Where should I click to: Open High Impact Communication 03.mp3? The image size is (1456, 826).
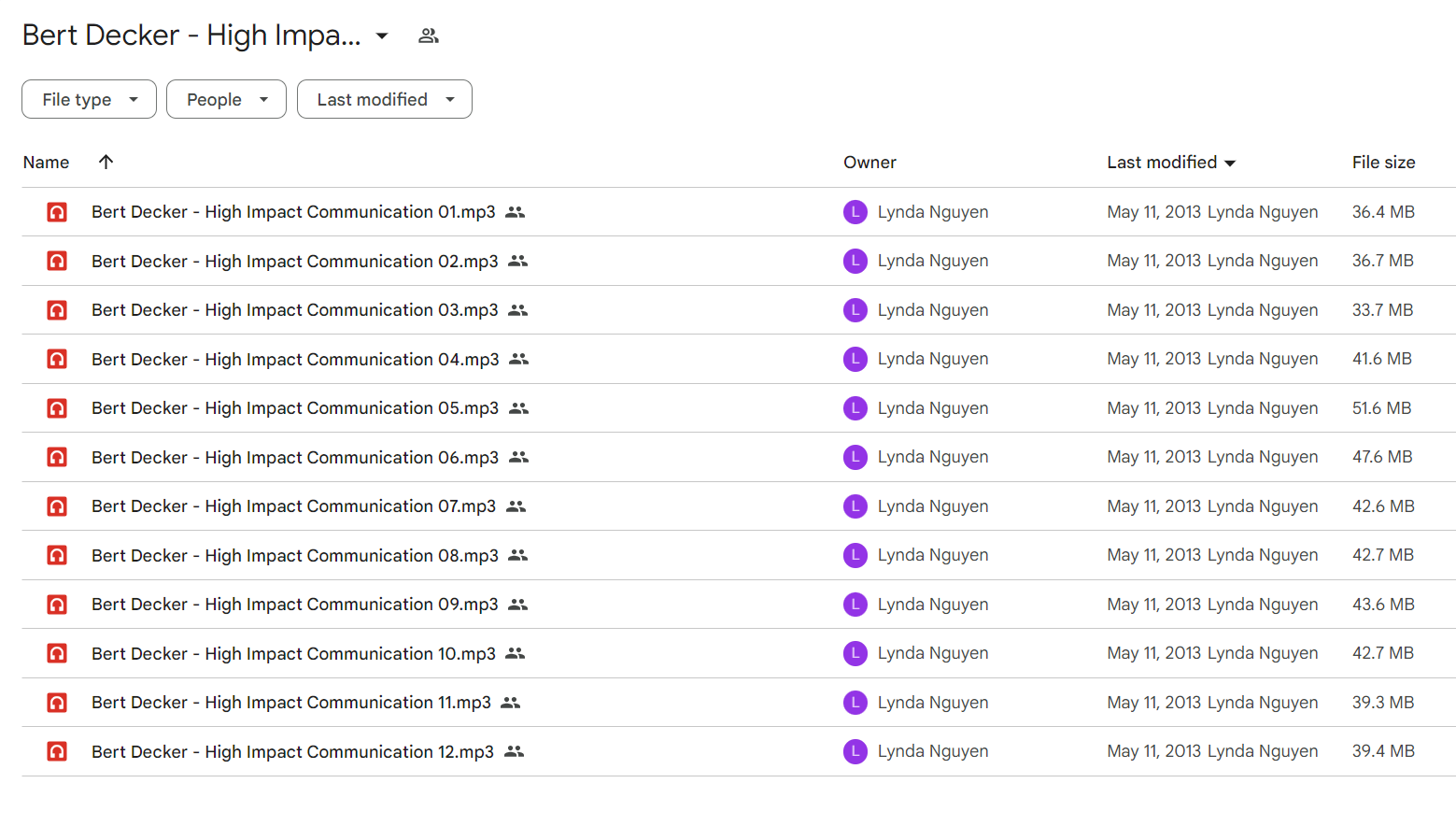295,310
